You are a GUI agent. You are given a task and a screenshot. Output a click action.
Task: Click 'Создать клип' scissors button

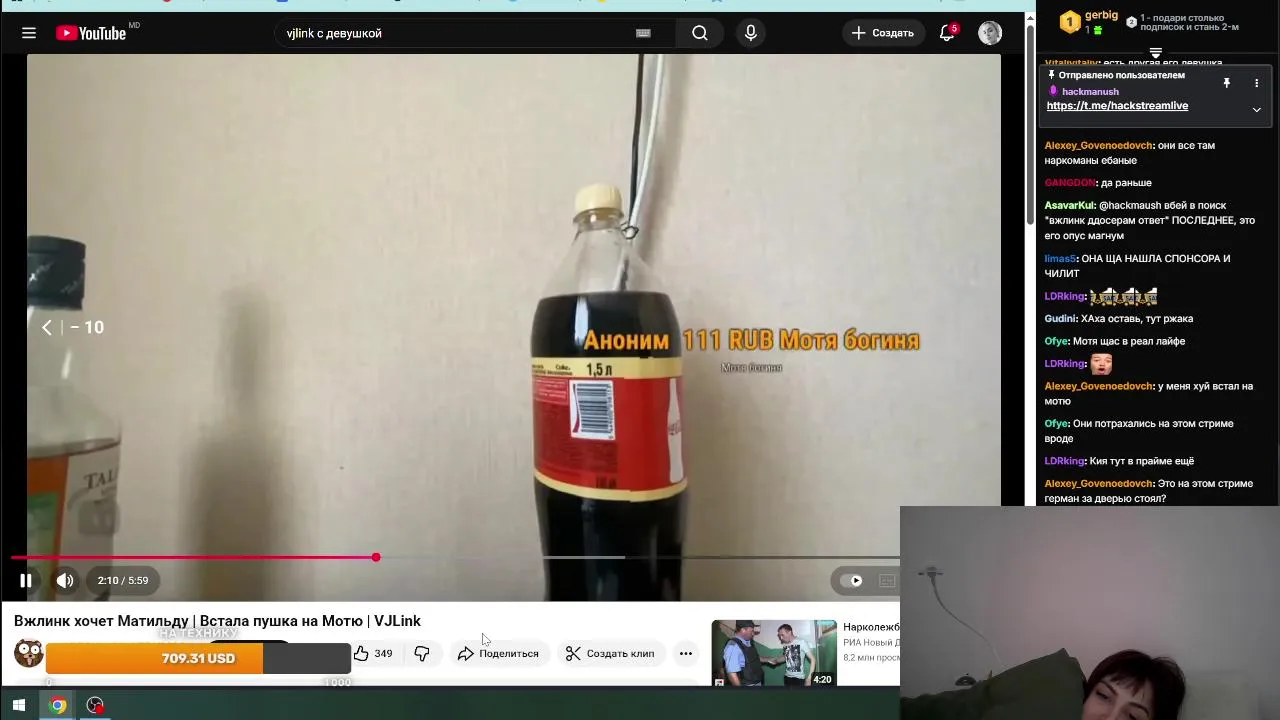click(610, 653)
